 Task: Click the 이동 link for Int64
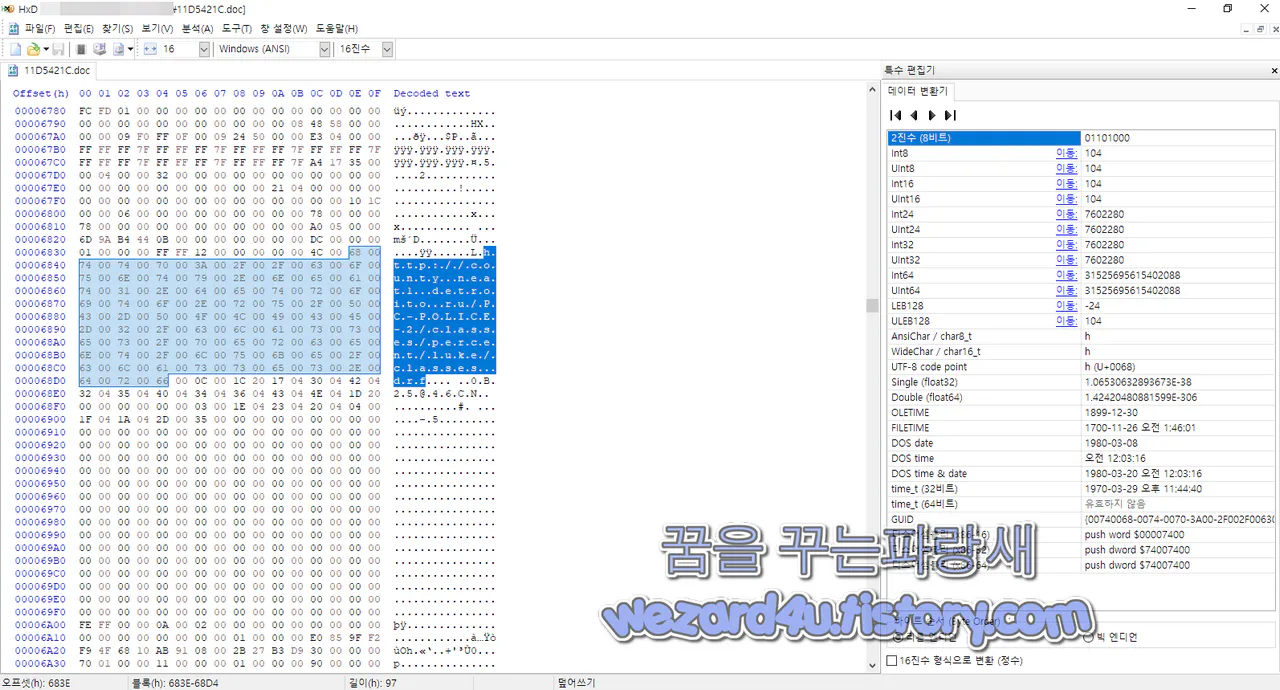click(1067, 275)
